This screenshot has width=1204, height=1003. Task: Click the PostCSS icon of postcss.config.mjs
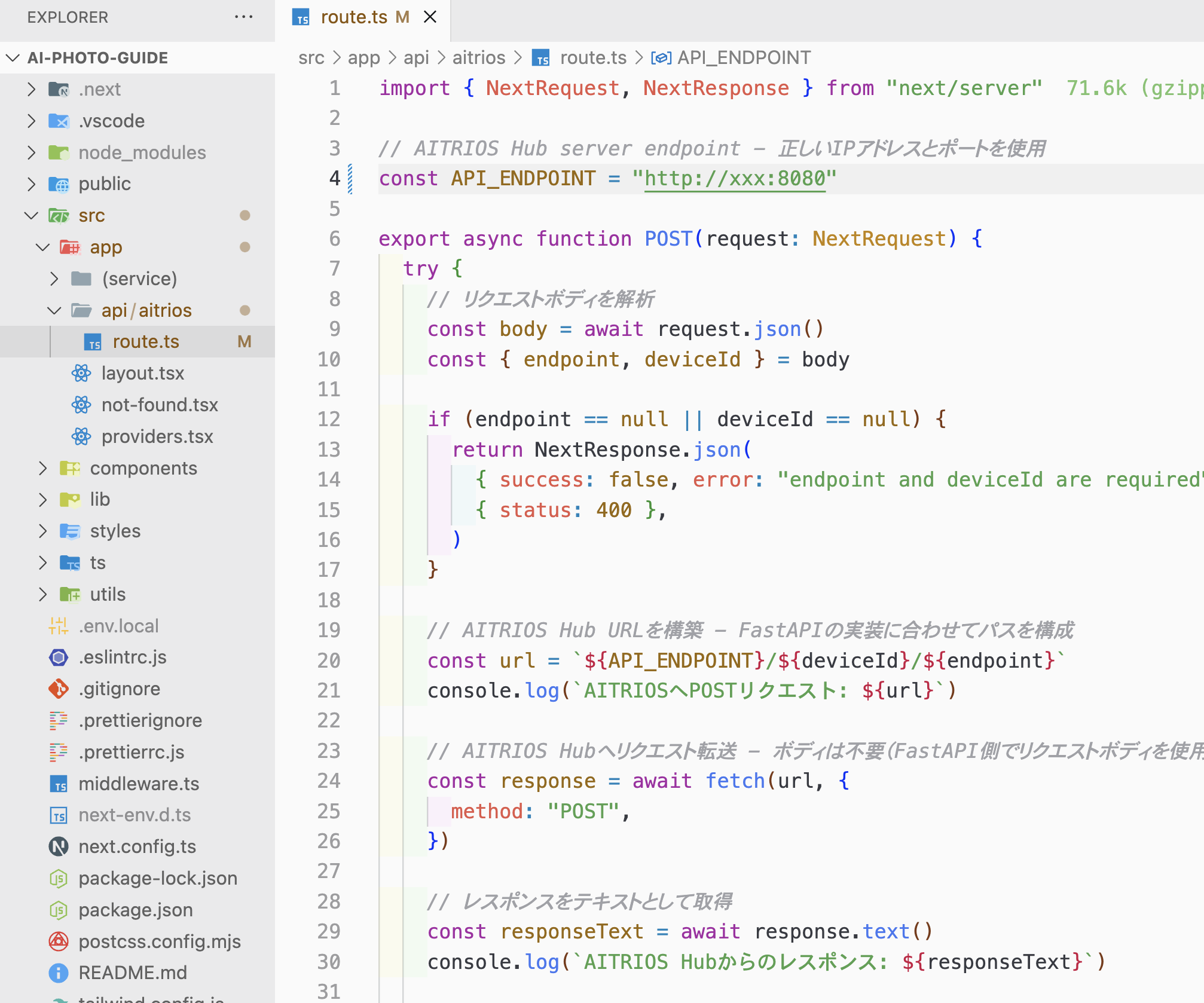point(59,941)
